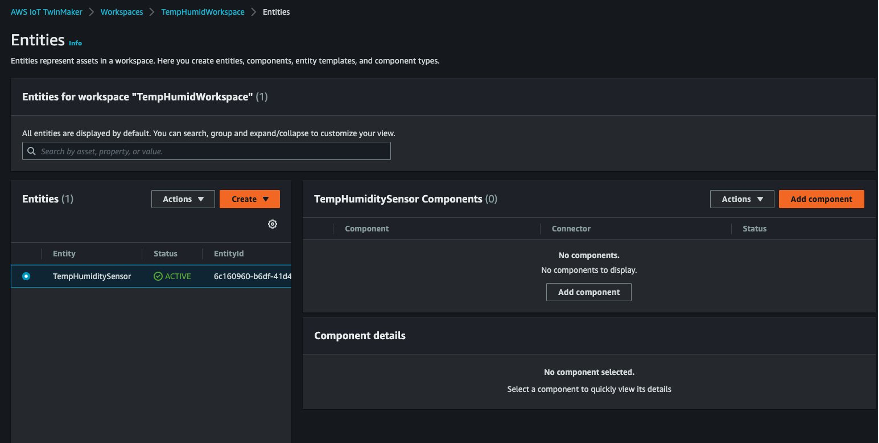
Task: Go to AWS IoT TwinMaker breadcrumb
Action: [47, 12]
